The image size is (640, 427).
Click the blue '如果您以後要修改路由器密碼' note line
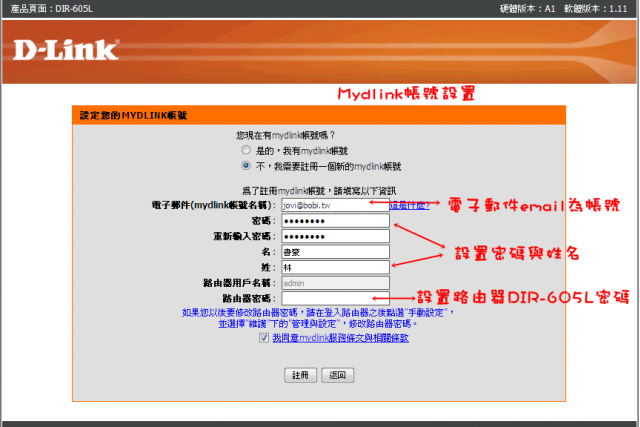[318, 313]
